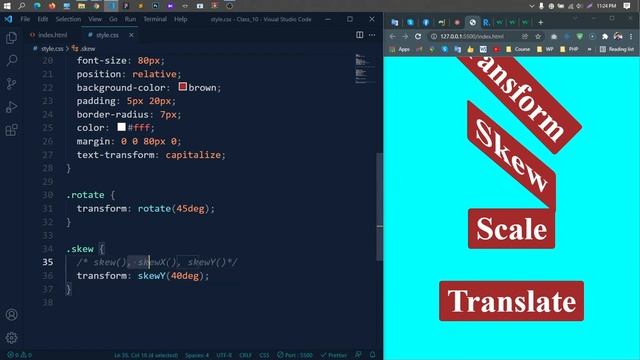Click the feedback icon in status bar
This screenshot has width=640, height=360.
[x=358, y=355]
